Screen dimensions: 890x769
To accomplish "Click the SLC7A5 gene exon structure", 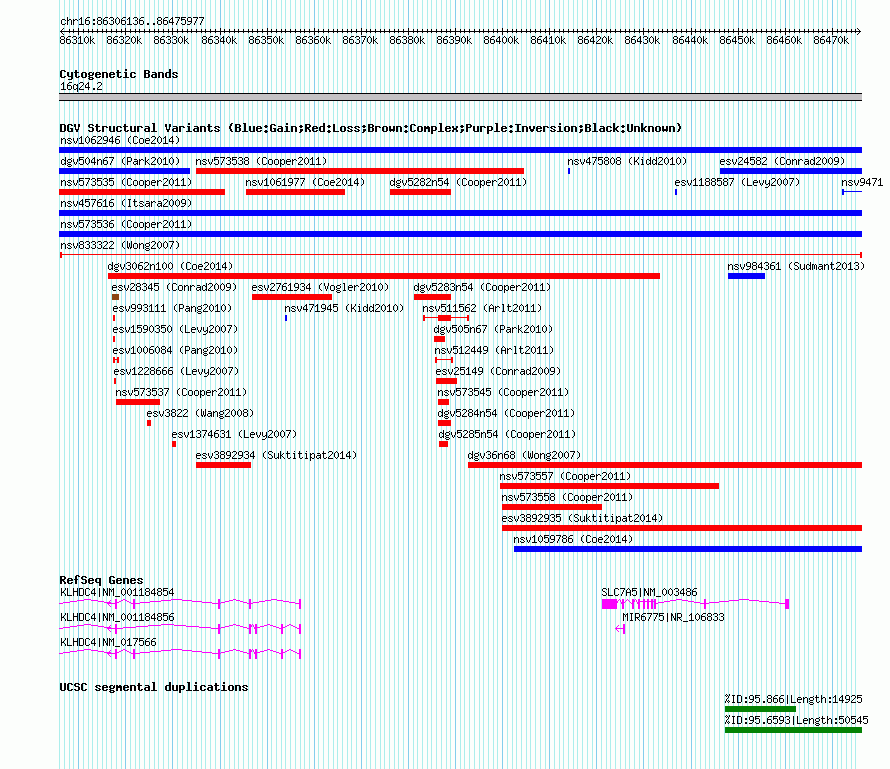I will click(x=695, y=604).
